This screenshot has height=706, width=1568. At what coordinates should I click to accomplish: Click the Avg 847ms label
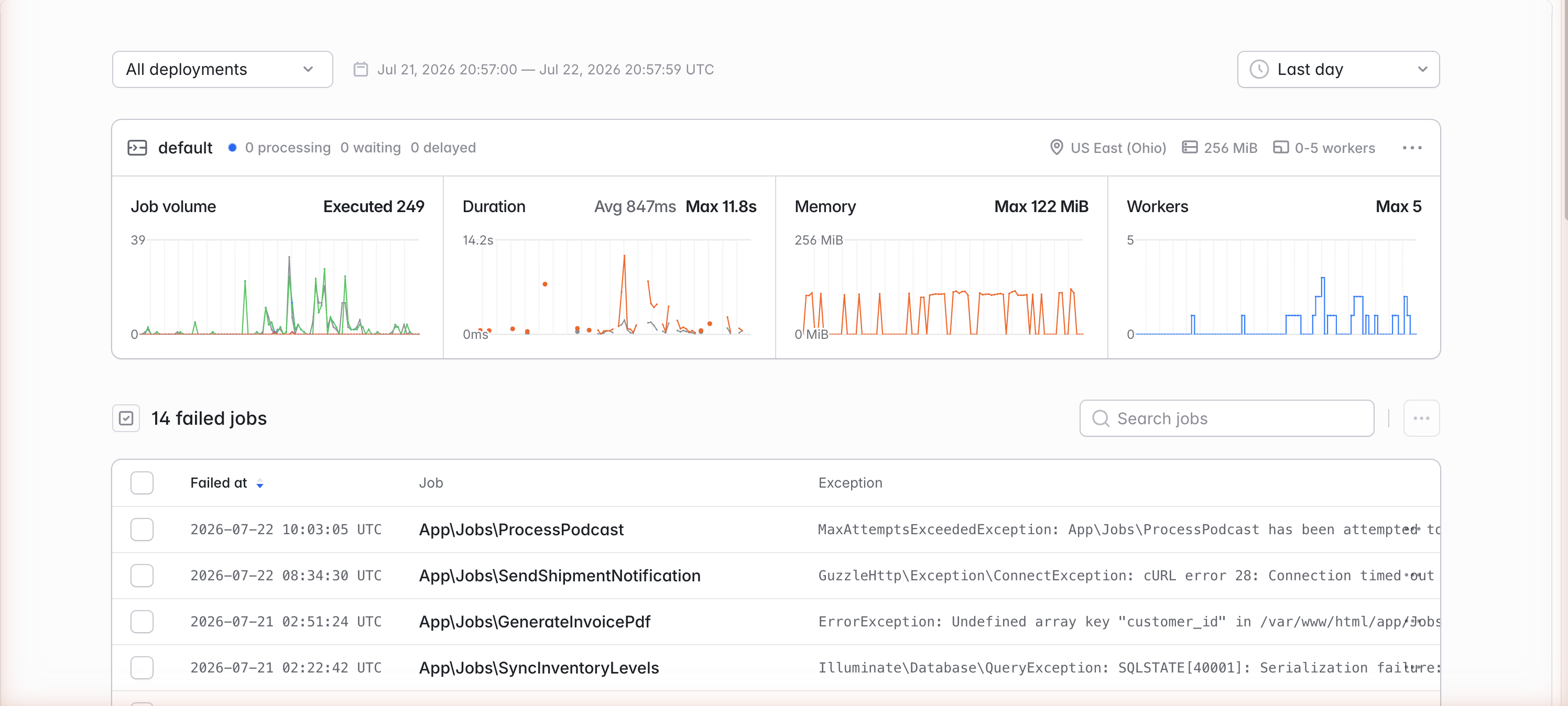pyautogui.click(x=635, y=207)
